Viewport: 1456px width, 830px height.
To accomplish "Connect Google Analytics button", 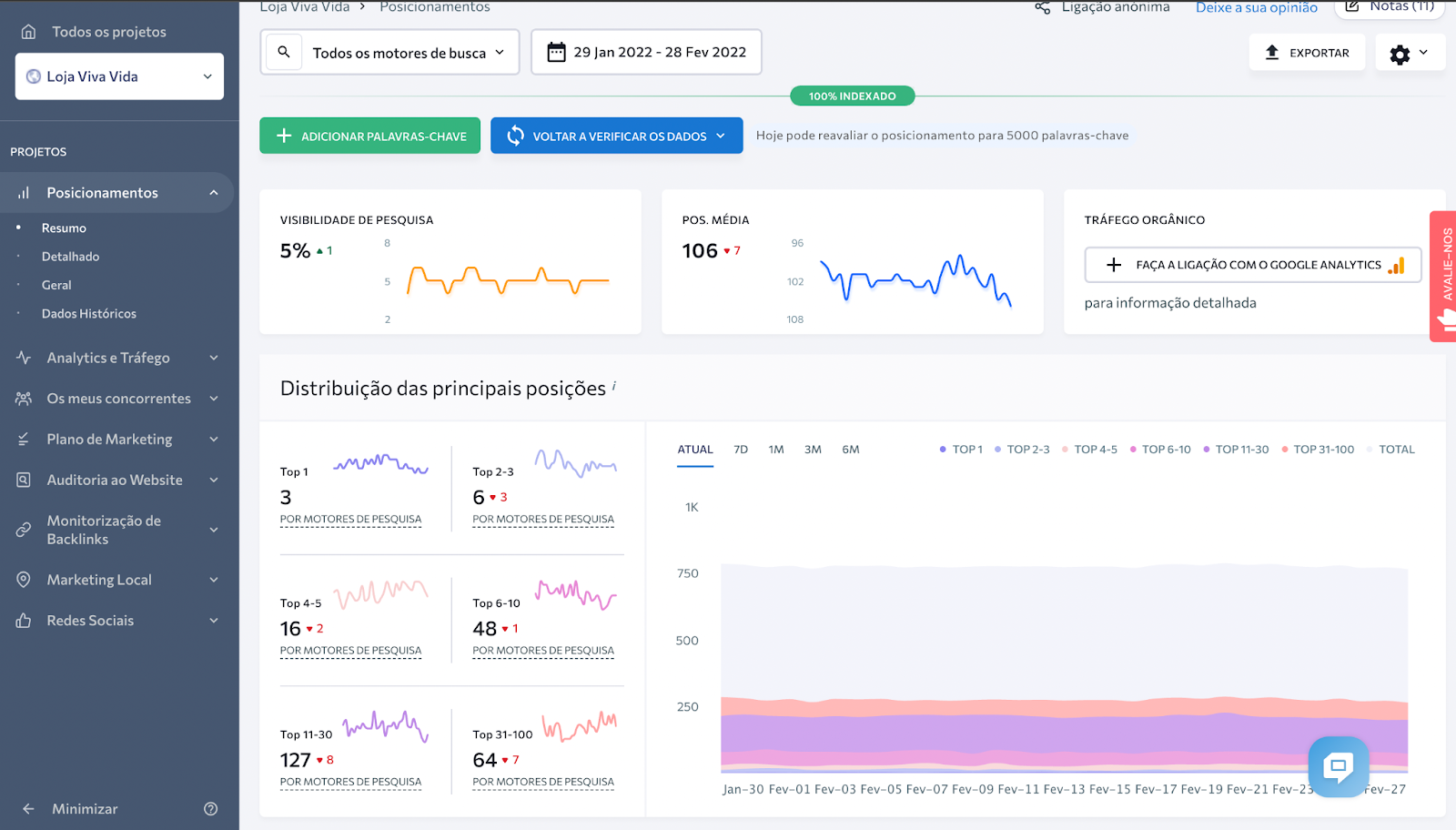I will click(1253, 265).
